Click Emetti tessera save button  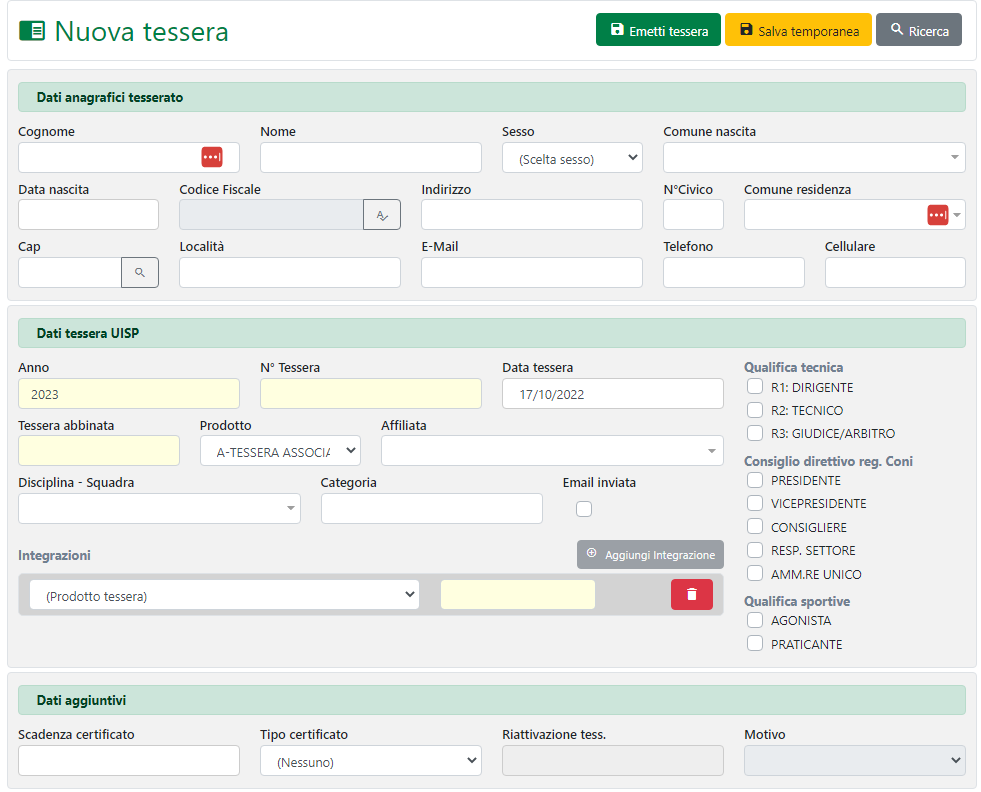(658, 30)
